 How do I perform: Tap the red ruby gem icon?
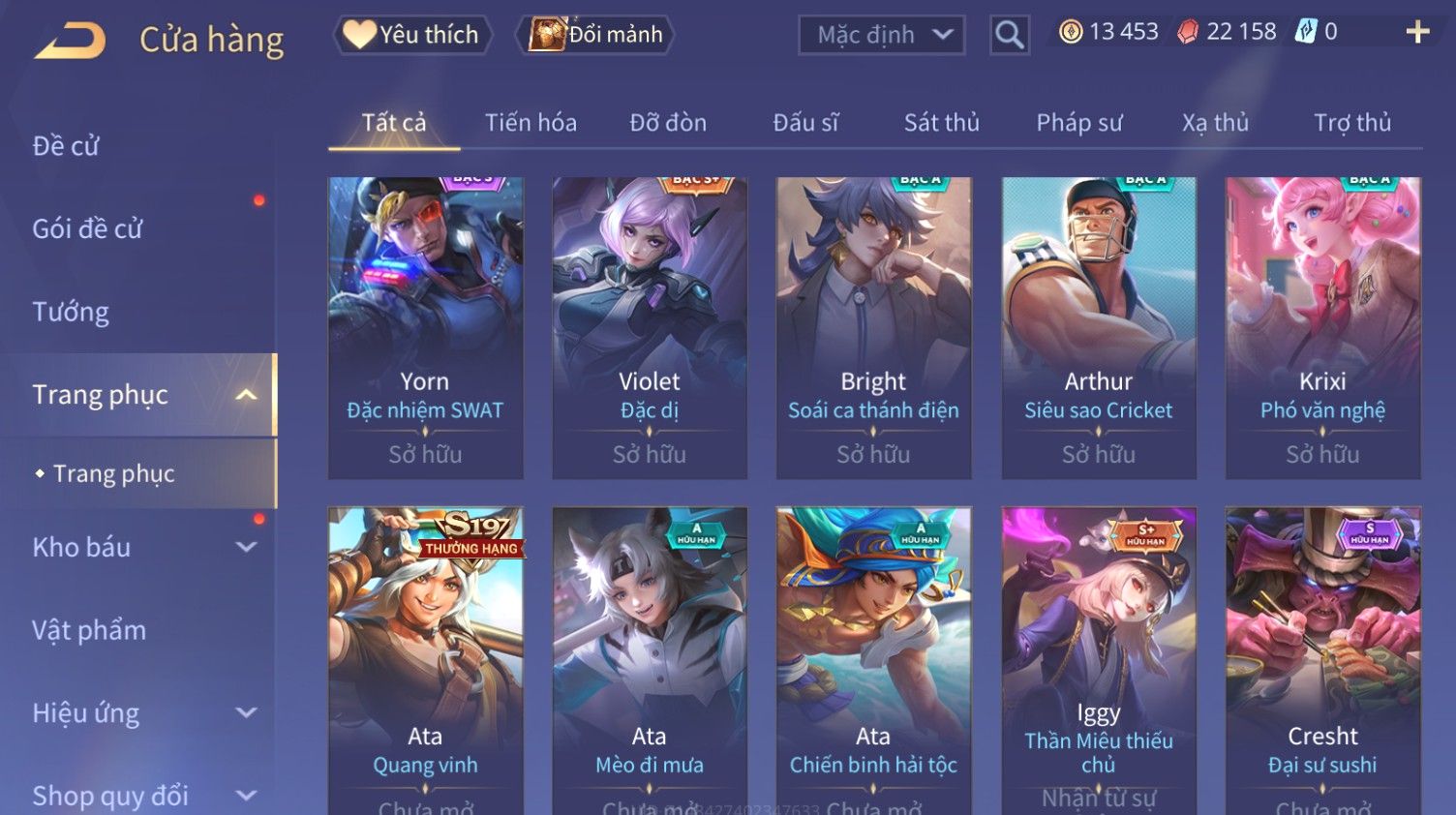pyautogui.click(x=1187, y=32)
